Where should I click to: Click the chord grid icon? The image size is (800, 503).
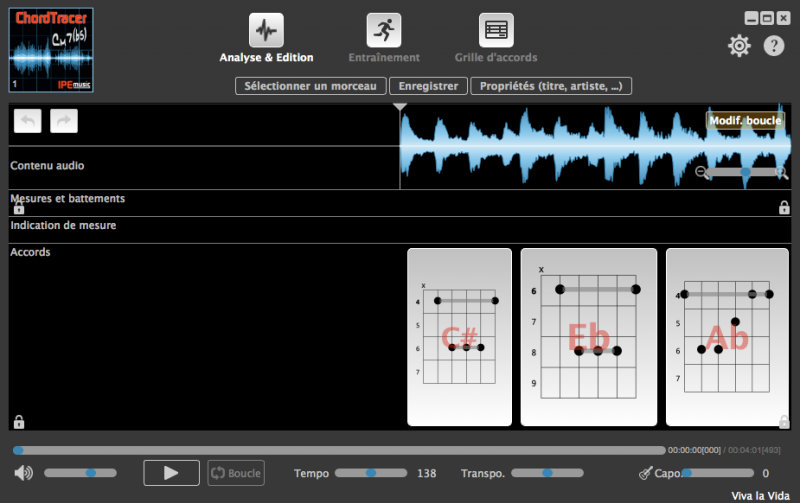point(496,30)
